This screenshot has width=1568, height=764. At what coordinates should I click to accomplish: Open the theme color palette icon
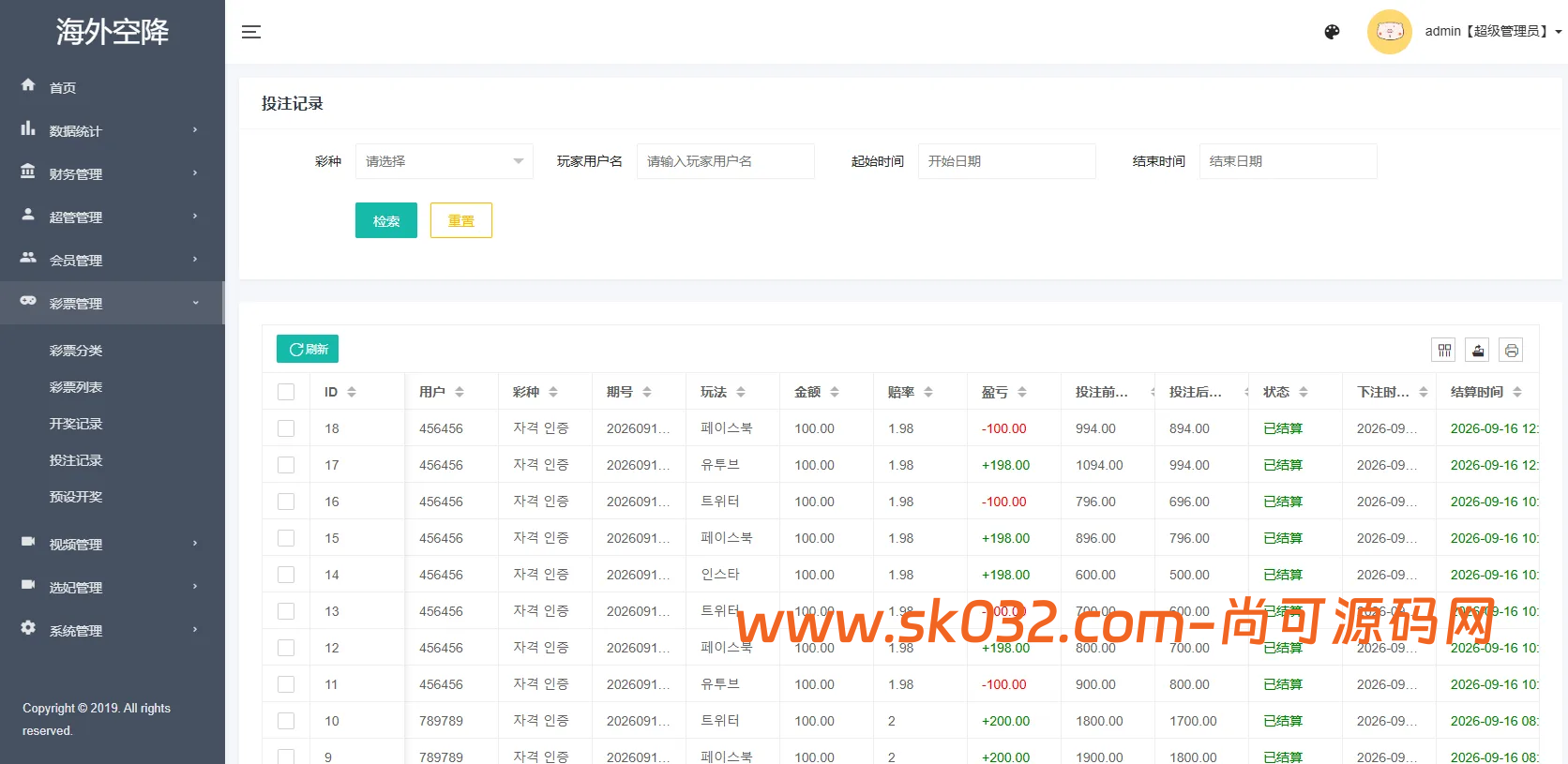[1332, 32]
